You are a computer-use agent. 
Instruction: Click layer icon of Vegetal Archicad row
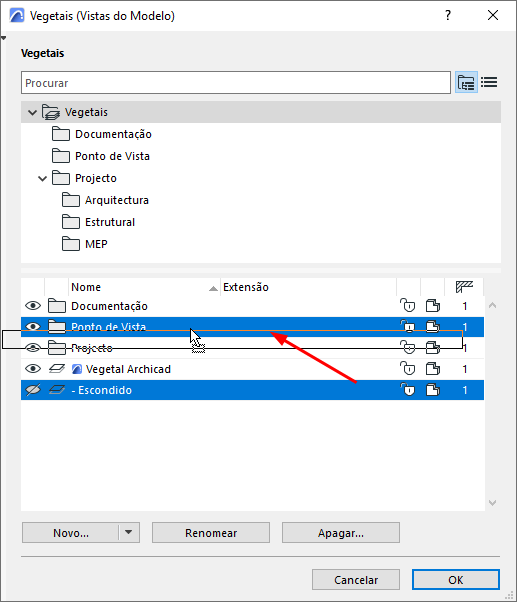[57, 369]
